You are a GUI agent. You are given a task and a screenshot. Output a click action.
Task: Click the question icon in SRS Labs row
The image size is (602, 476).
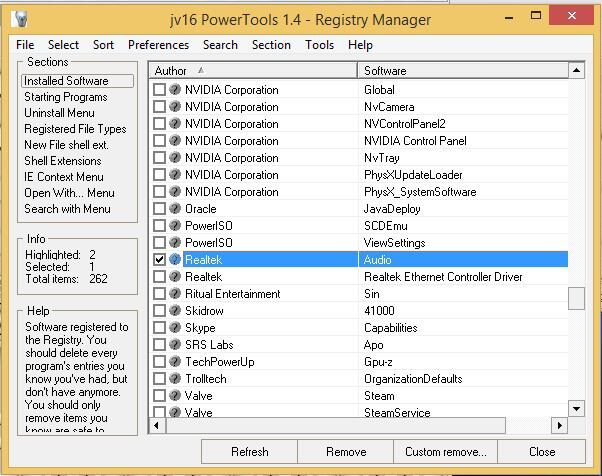click(x=175, y=344)
